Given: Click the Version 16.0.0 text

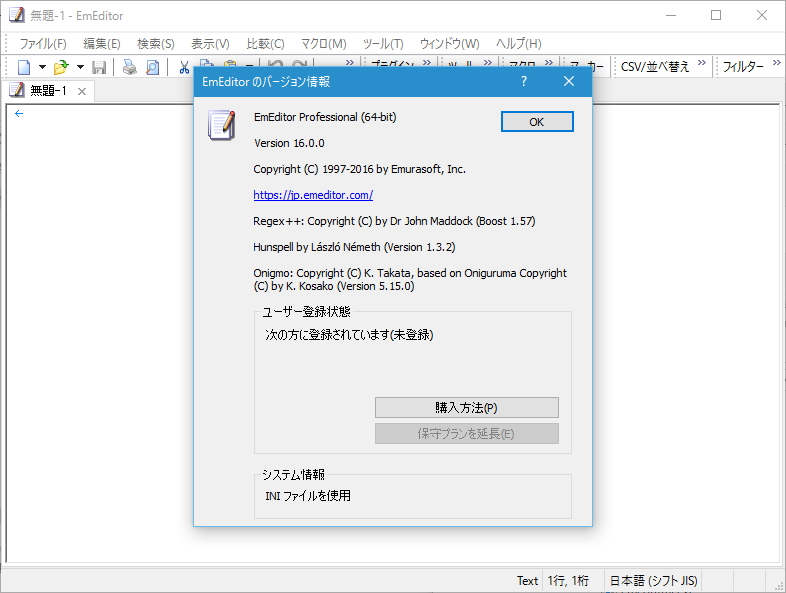Looking at the screenshot, I should tap(289, 143).
